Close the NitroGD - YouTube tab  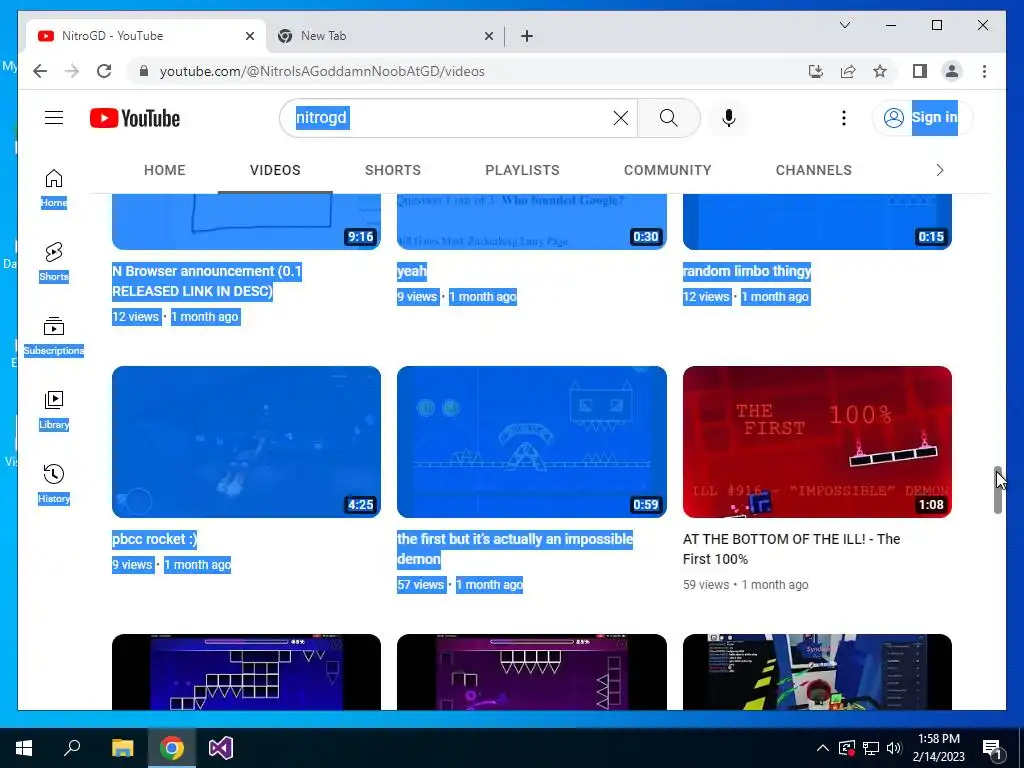point(249,36)
